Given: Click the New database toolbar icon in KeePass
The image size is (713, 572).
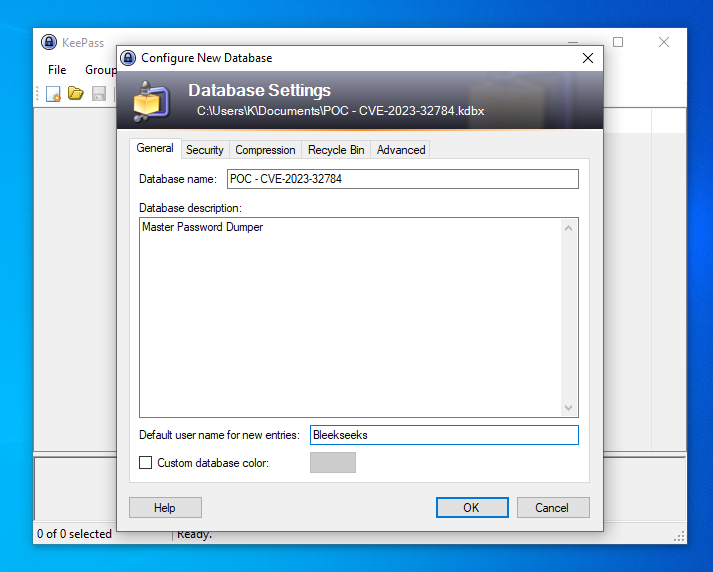Looking at the screenshot, I should [x=53, y=94].
